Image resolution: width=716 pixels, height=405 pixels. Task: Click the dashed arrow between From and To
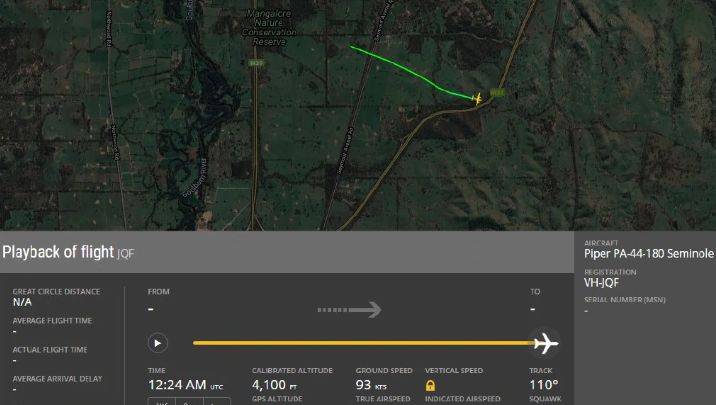pos(349,310)
